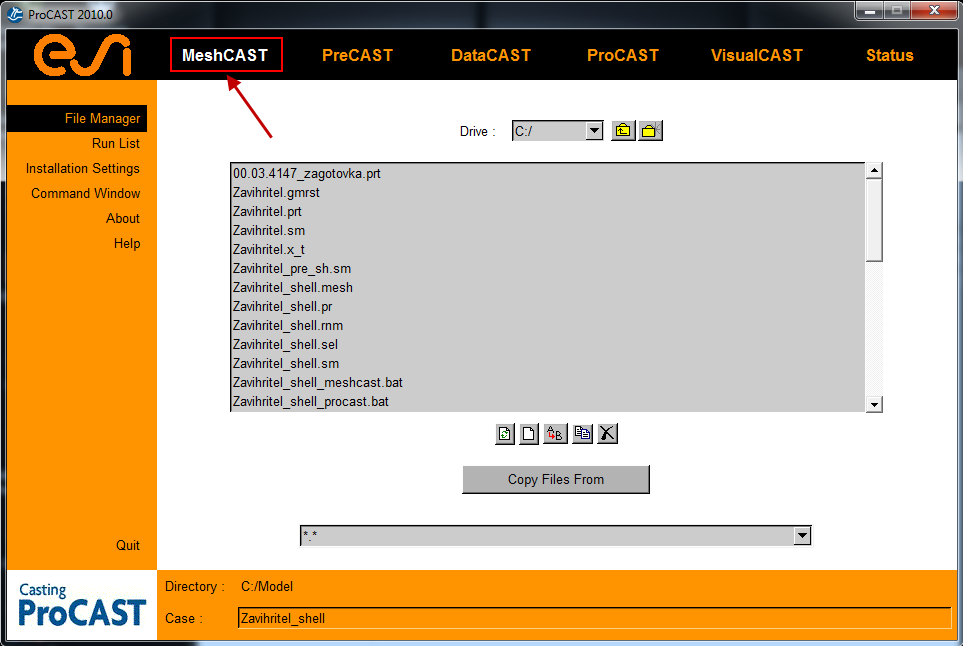
Task: Close the ProCAST 2010.0 window
Action: (x=934, y=10)
